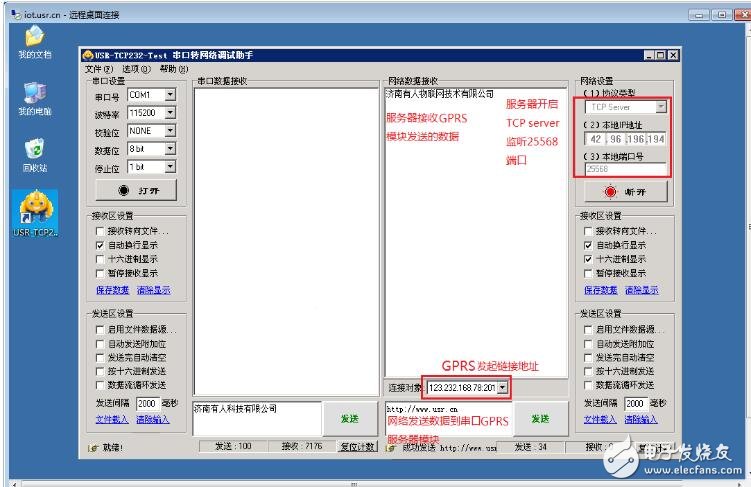
Task: Click serial-side 清除输入 link
Action: [x=153, y=419]
